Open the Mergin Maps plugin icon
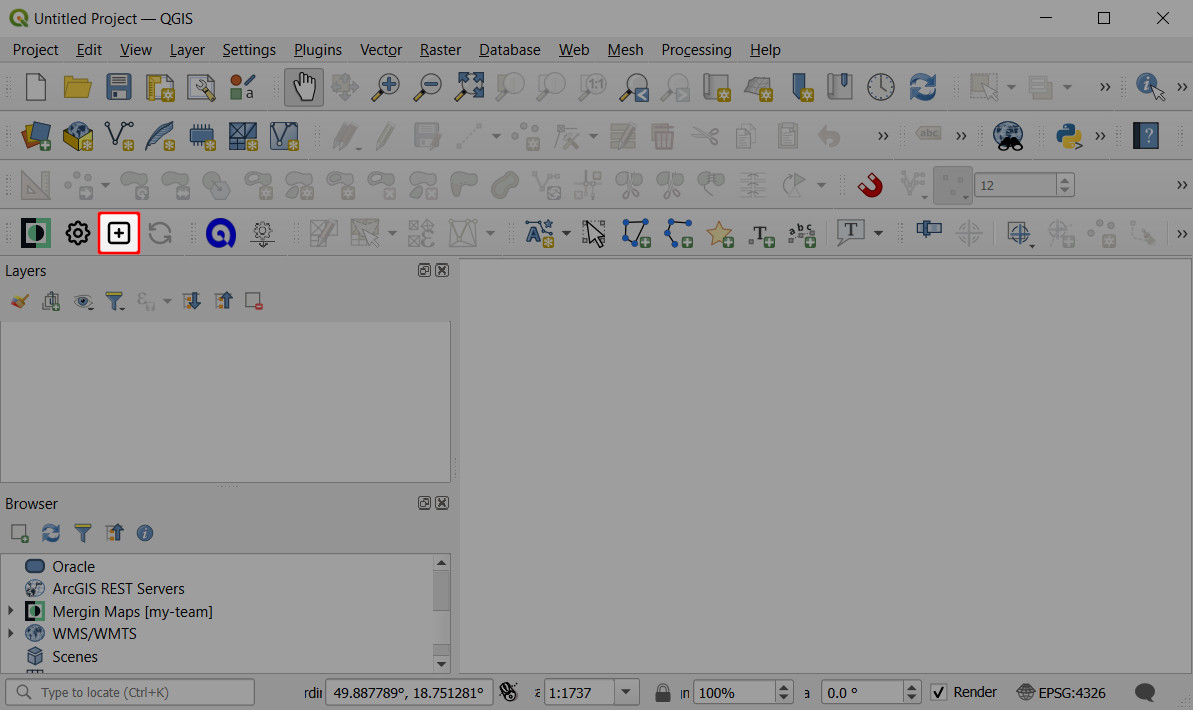 pos(35,233)
